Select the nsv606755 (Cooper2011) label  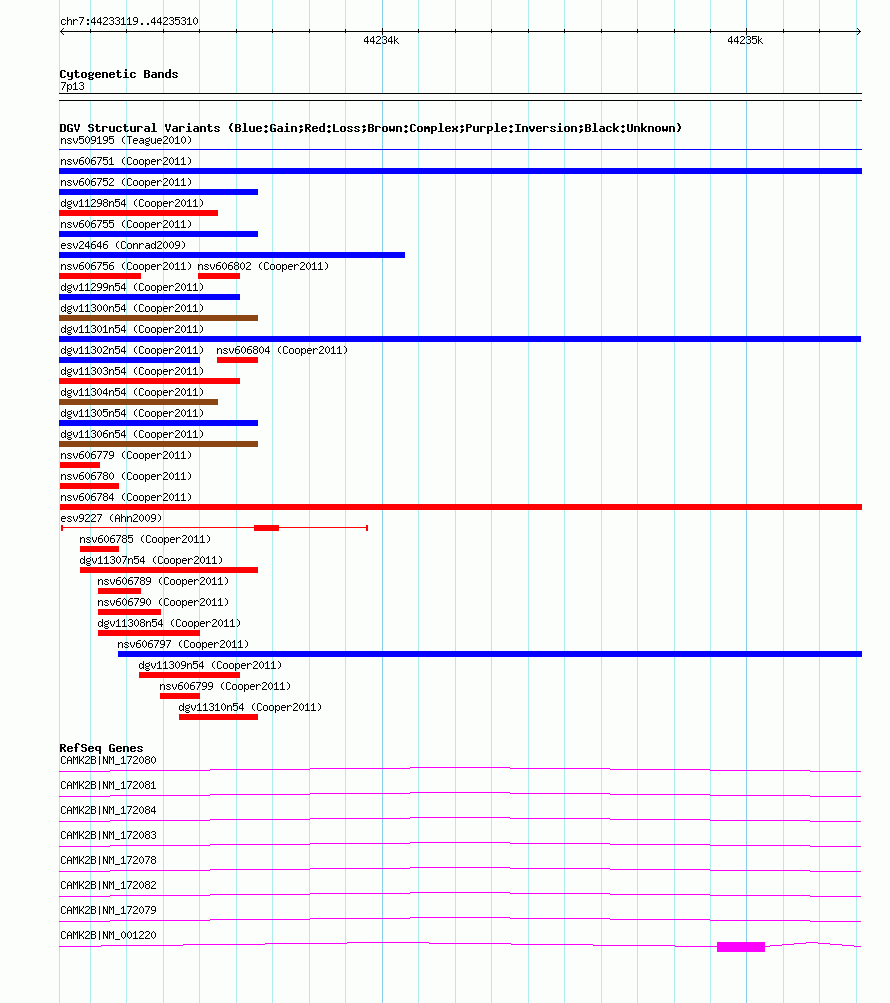126,225
